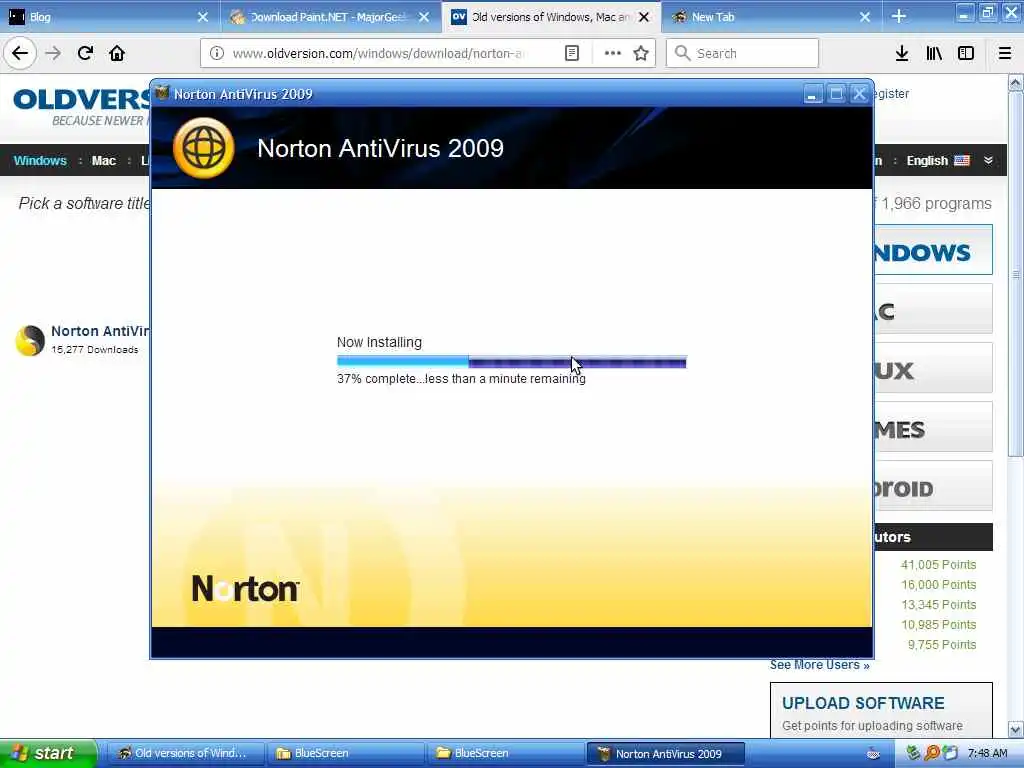
Task: Open the Firefox hamburger menu
Action: 1005,53
